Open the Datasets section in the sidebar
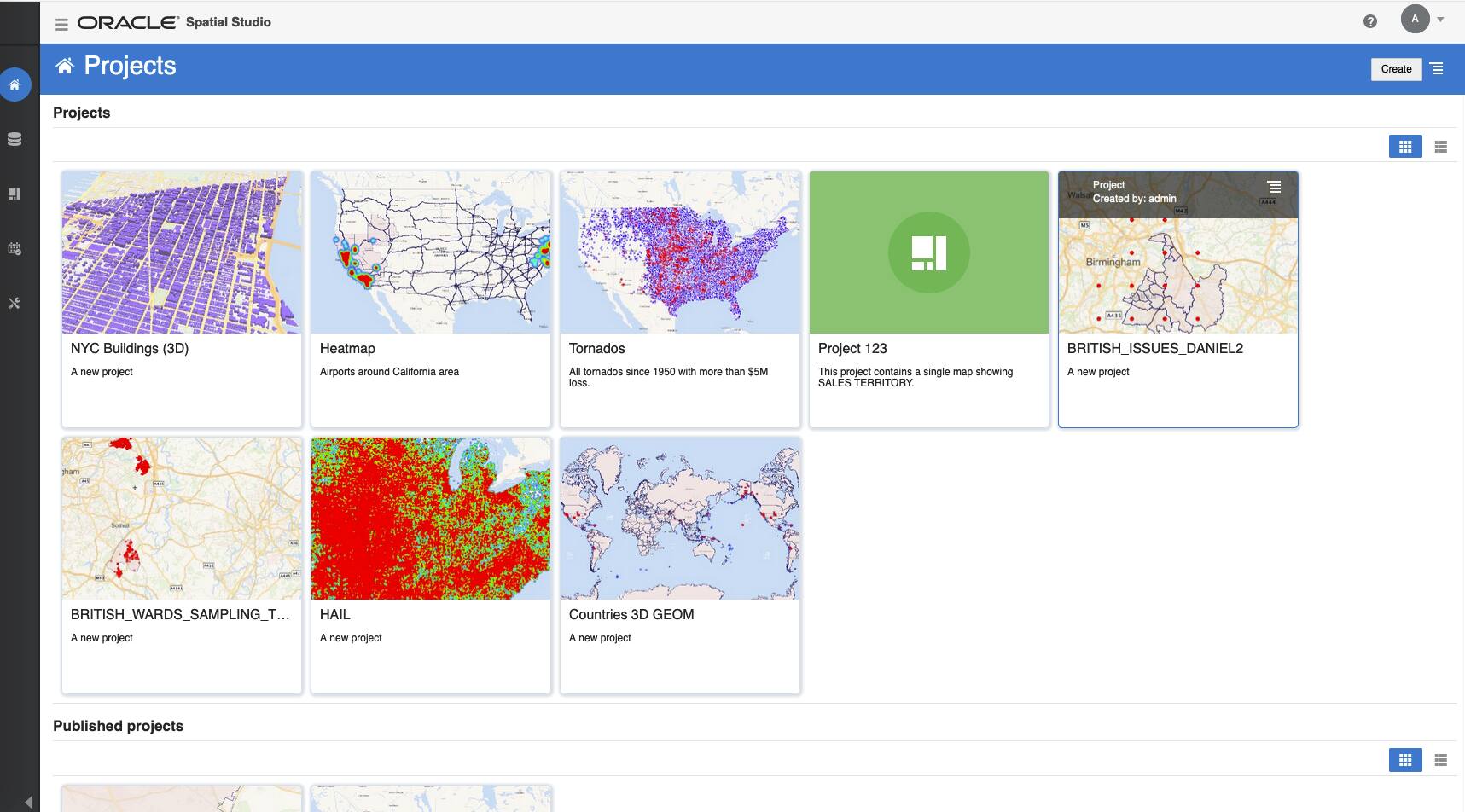 [14, 138]
